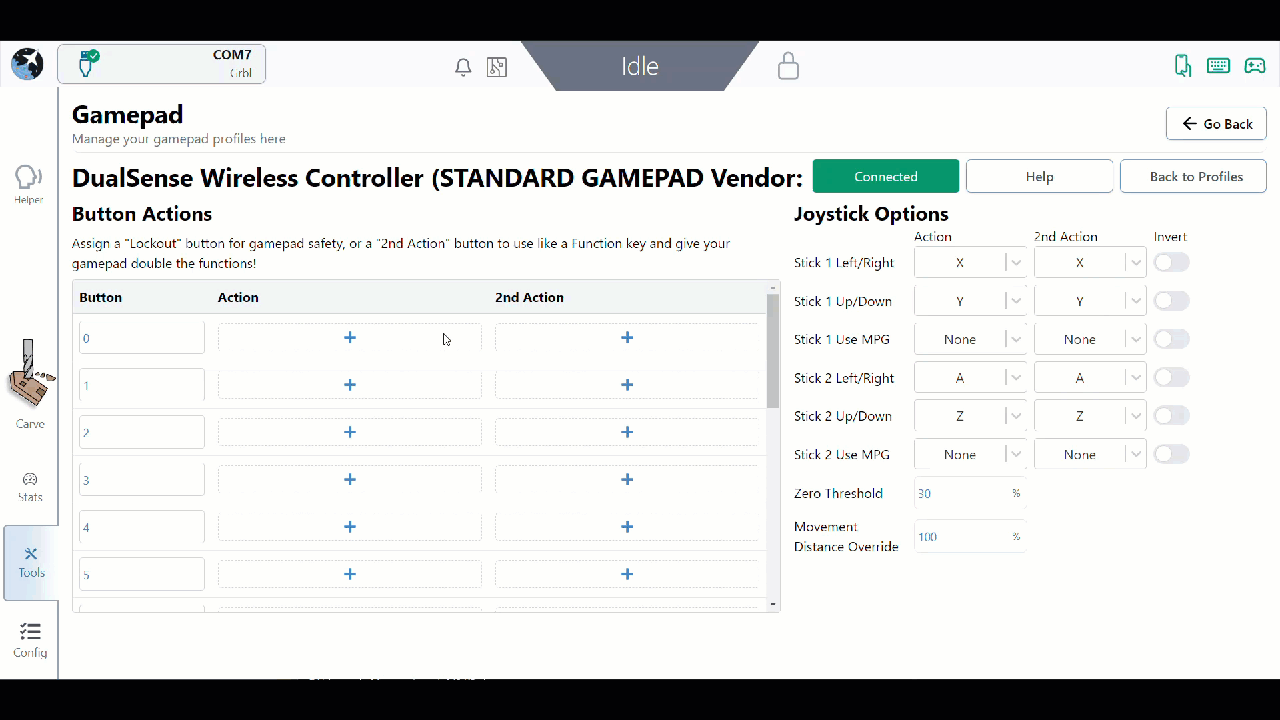Image resolution: width=1280 pixels, height=720 pixels.
Task: Open the notifications bell icon
Action: tap(463, 67)
